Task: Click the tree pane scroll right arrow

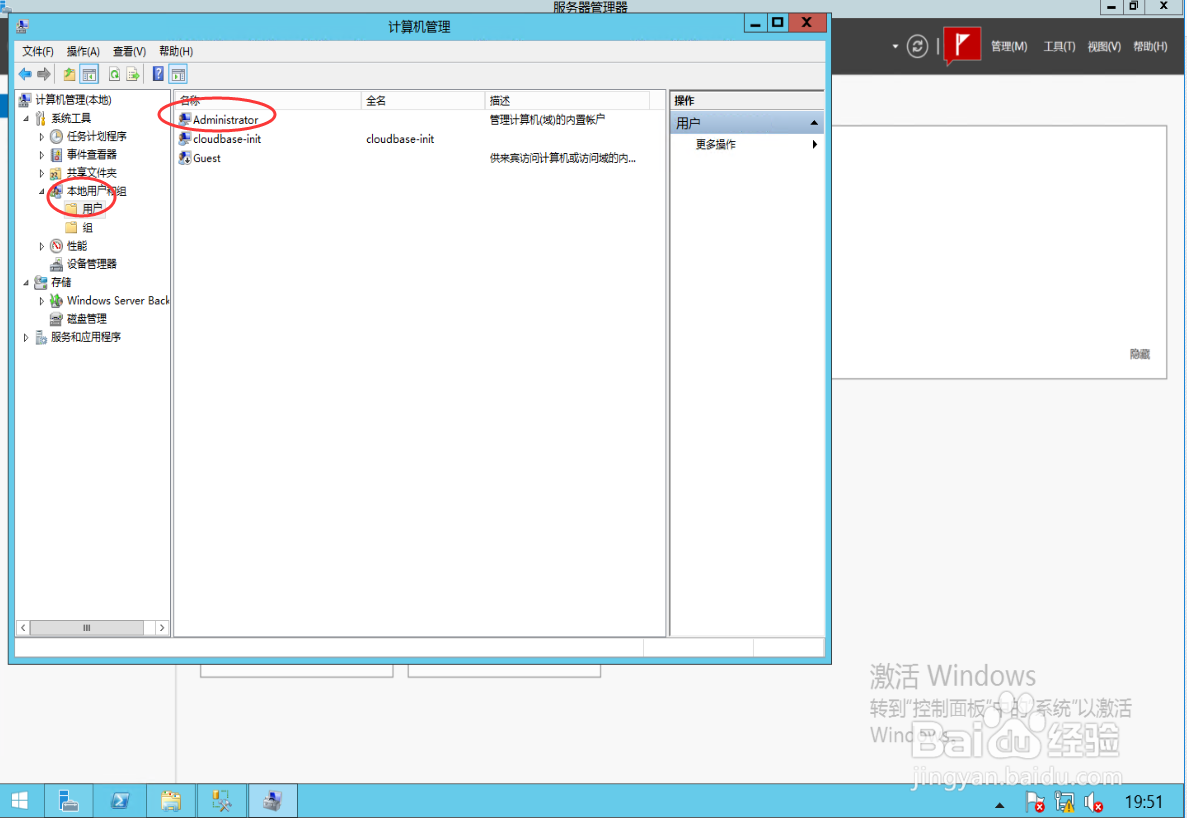Action: (x=161, y=627)
